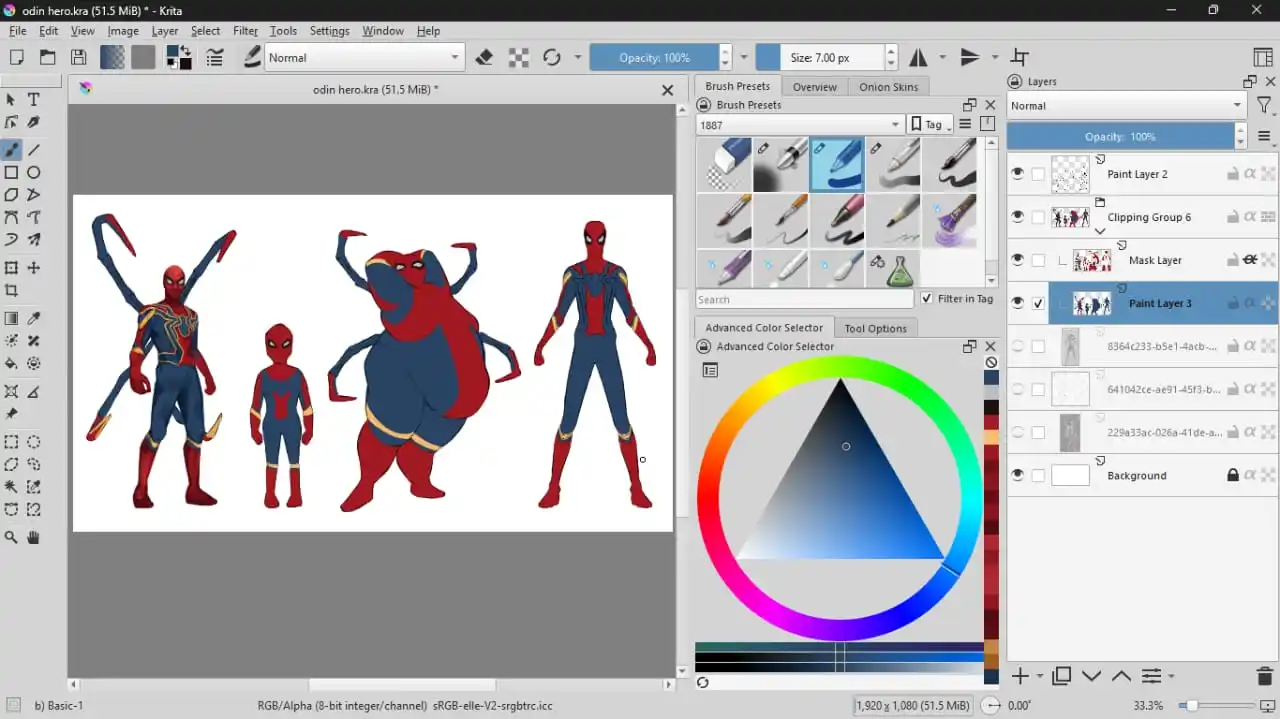Open the toolbar Opacity slider dropdown arrow
Screen dimensions: 1280x719
(x=743, y=57)
